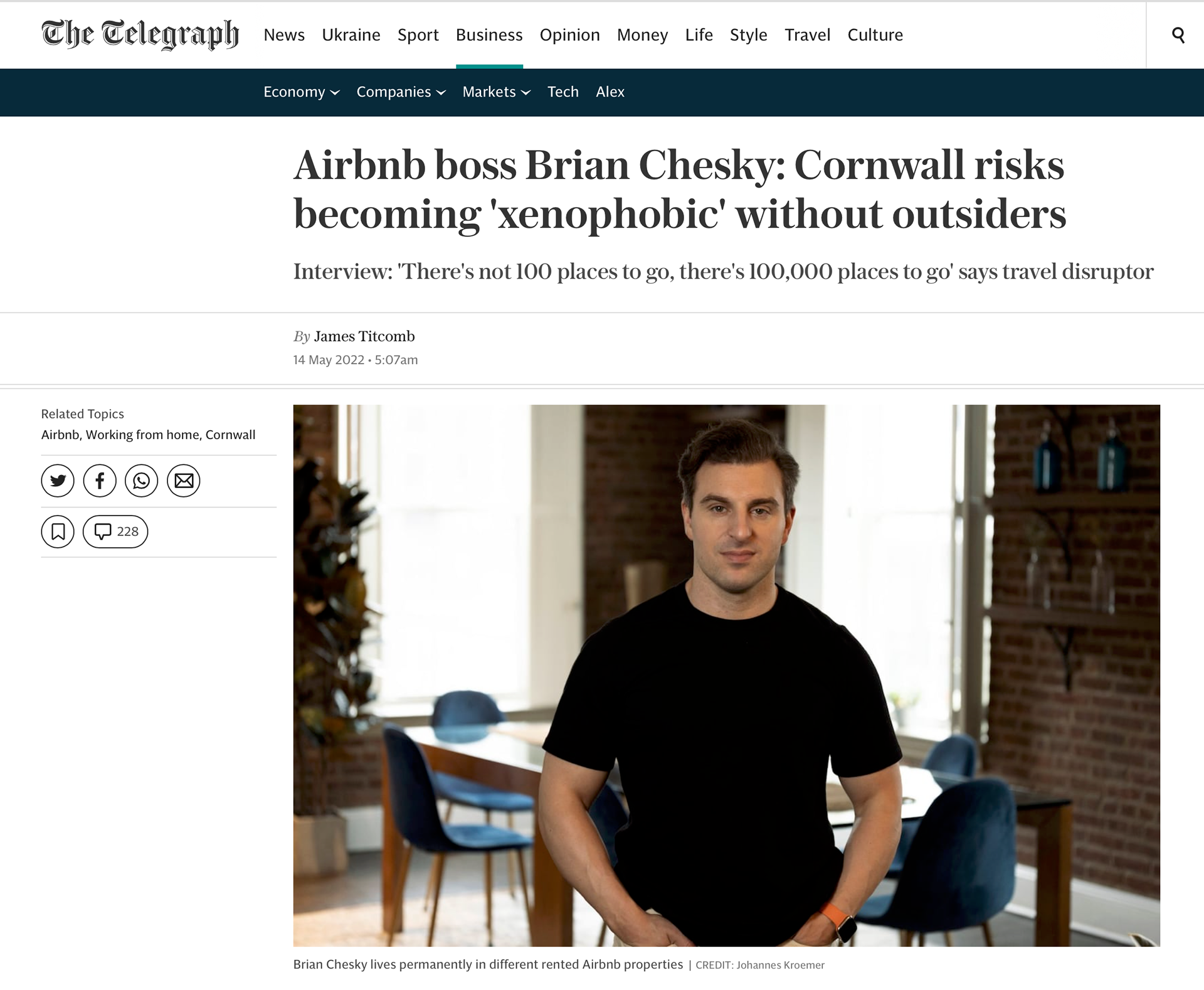This screenshot has width=1204, height=990.
Task: Select the Business navigation tab
Action: [x=489, y=35]
